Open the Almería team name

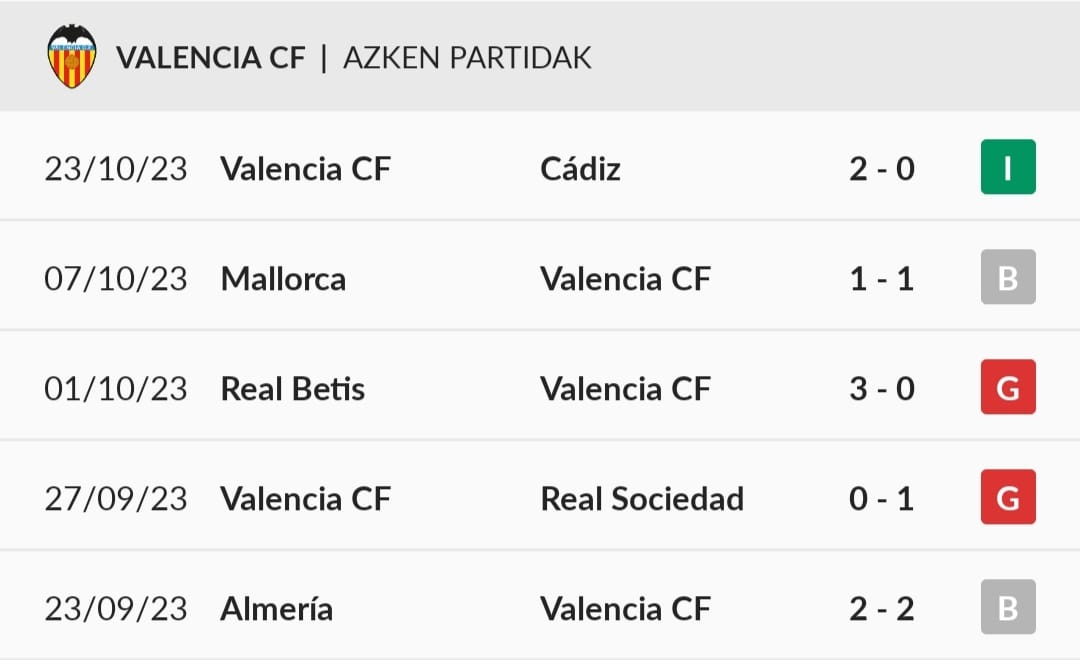tap(276, 609)
